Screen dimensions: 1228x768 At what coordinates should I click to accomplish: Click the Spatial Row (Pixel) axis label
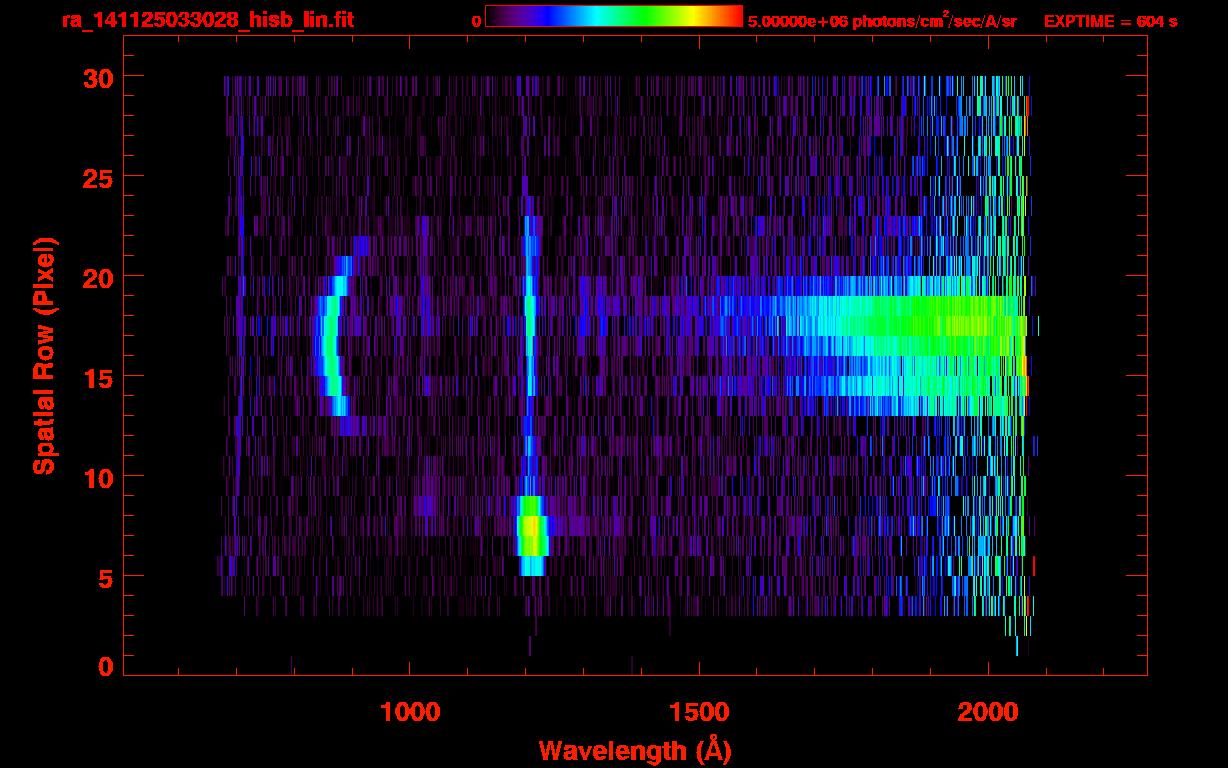click(43, 355)
